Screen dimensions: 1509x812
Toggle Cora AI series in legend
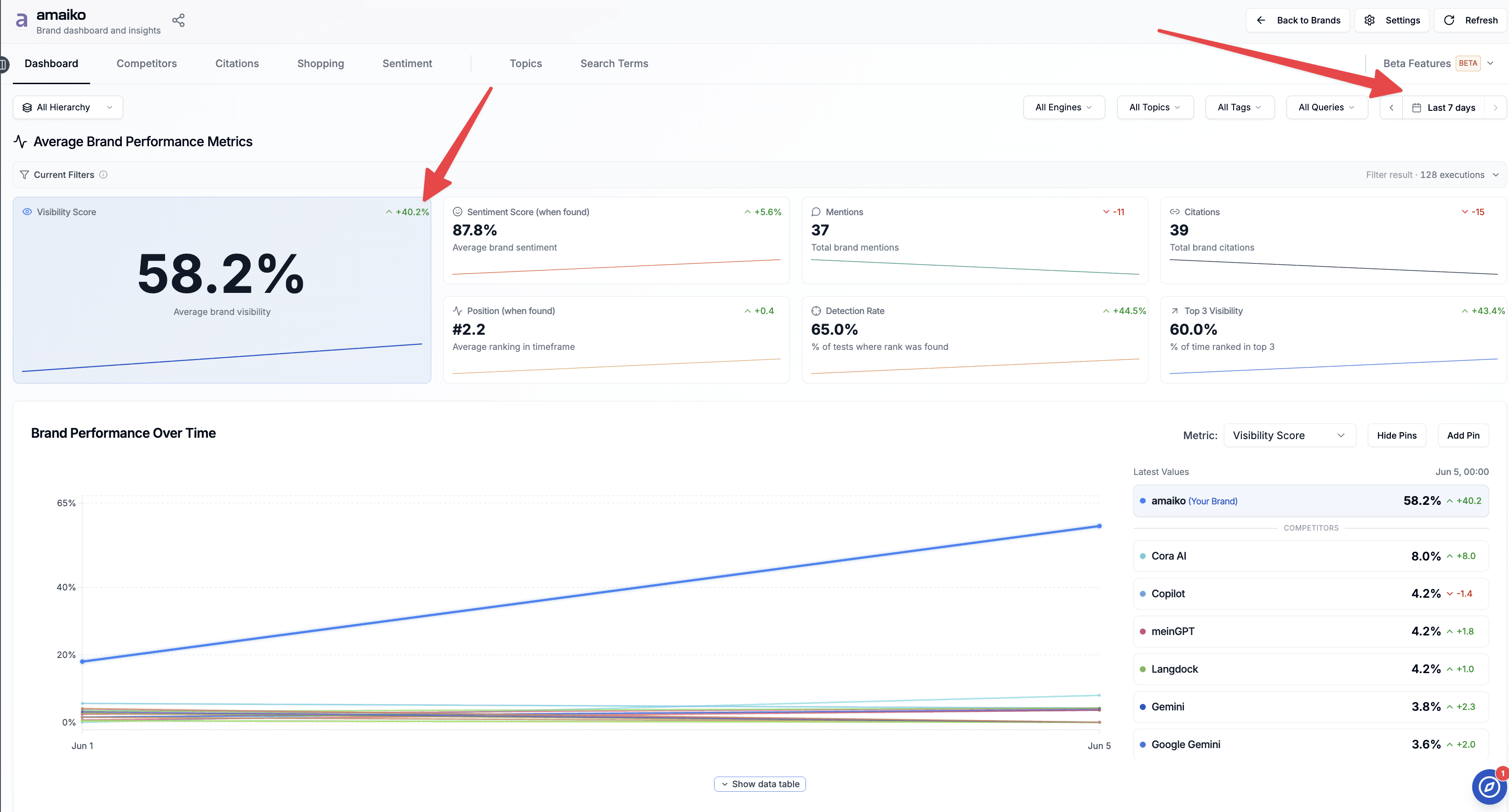(1310, 556)
